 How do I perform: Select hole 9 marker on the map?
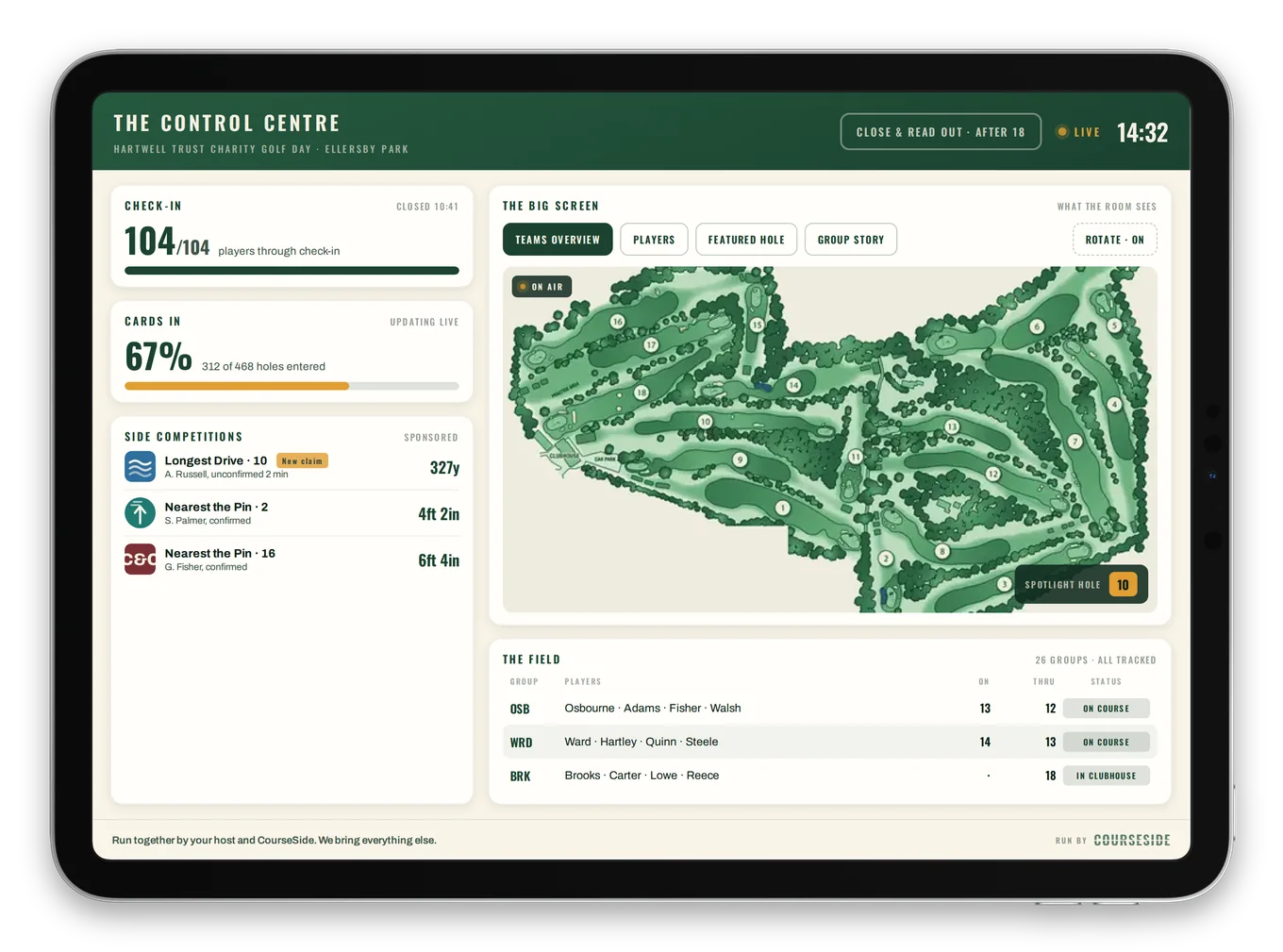pos(740,459)
